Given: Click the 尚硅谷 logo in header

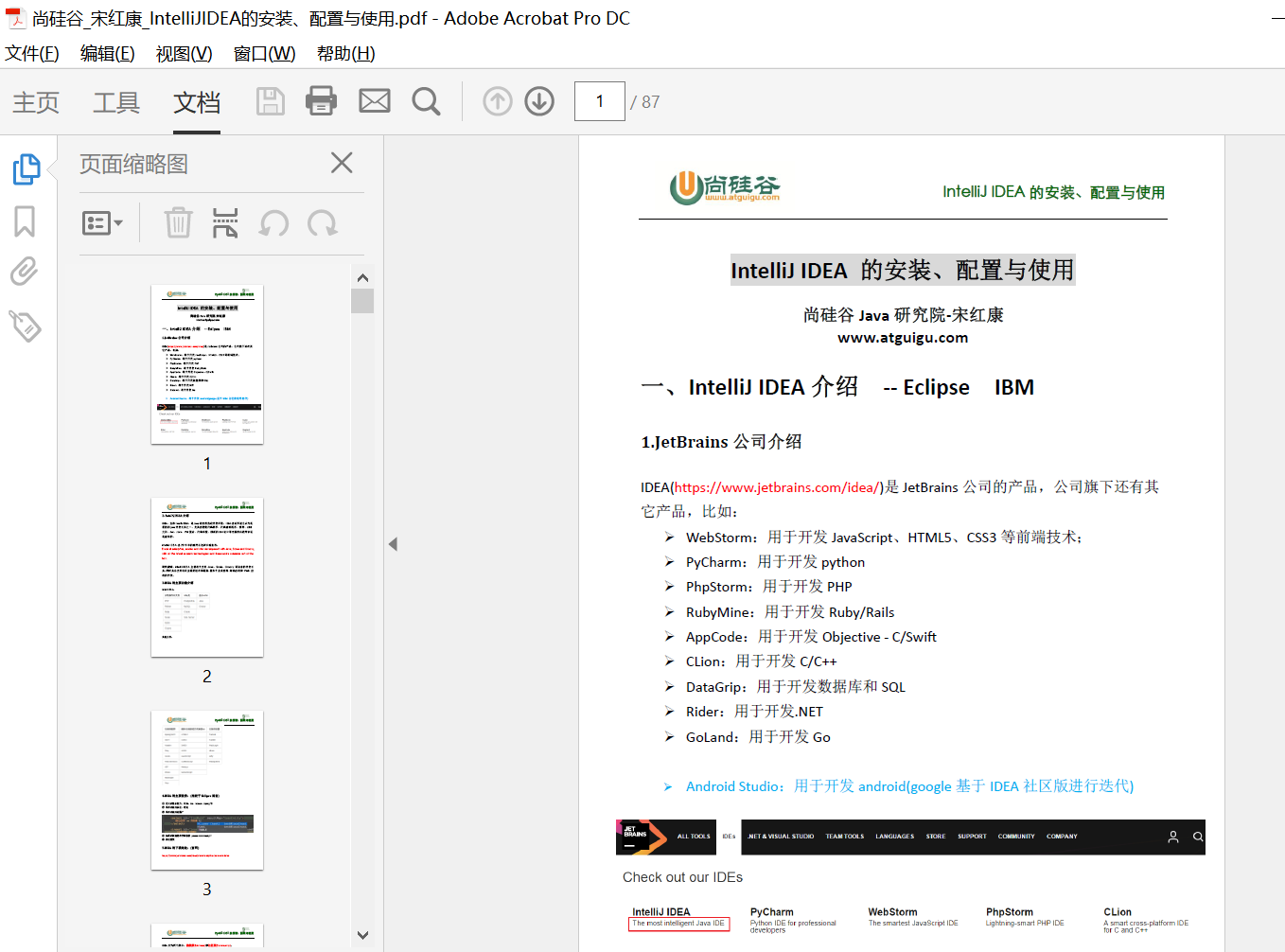Looking at the screenshot, I should click(725, 186).
